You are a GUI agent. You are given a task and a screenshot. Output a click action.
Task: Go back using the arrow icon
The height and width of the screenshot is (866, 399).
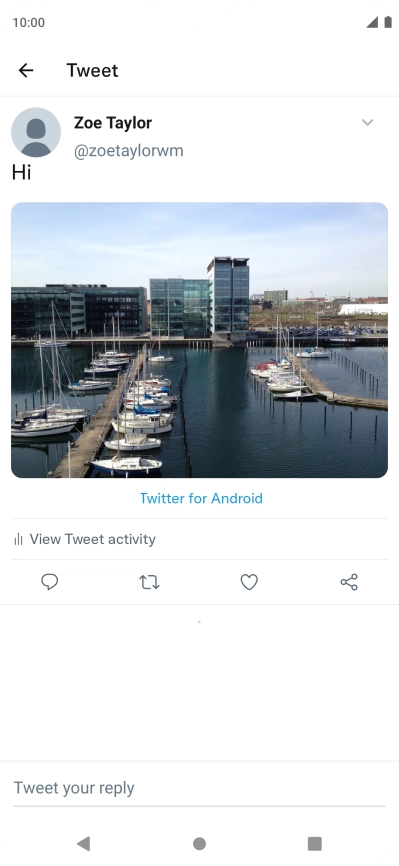click(x=26, y=70)
